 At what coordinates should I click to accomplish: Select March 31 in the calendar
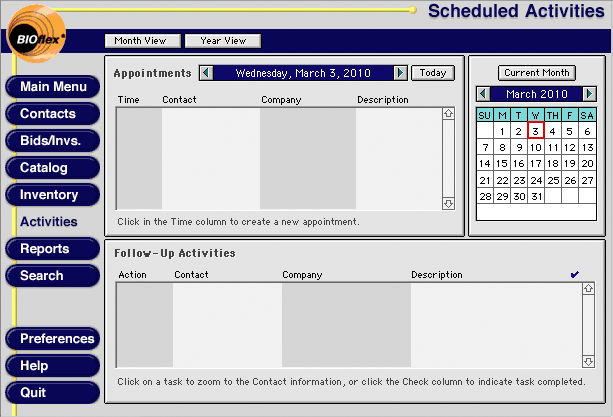click(x=536, y=196)
